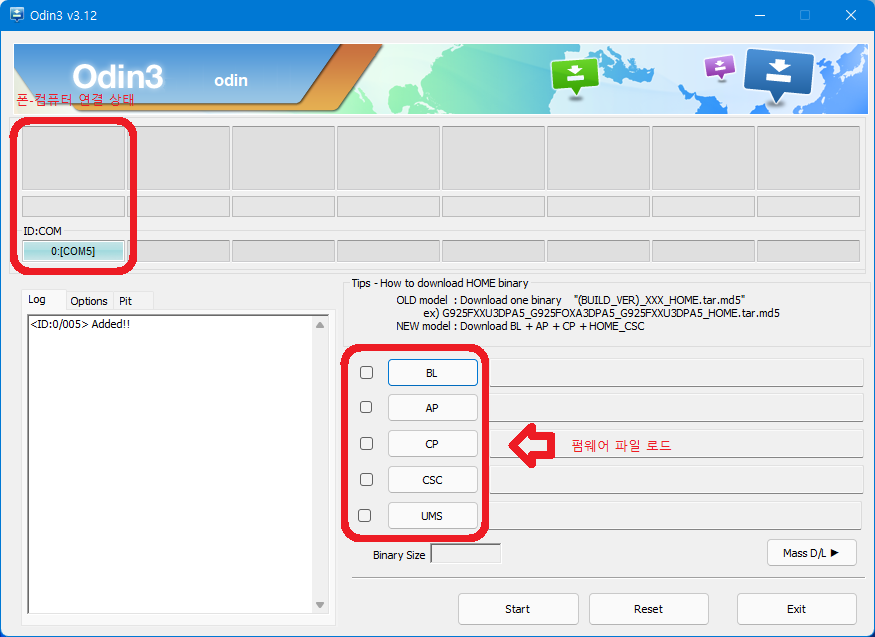Open the Mass D/L mode
The height and width of the screenshot is (637, 875).
pyautogui.click(x=811, y=553)
